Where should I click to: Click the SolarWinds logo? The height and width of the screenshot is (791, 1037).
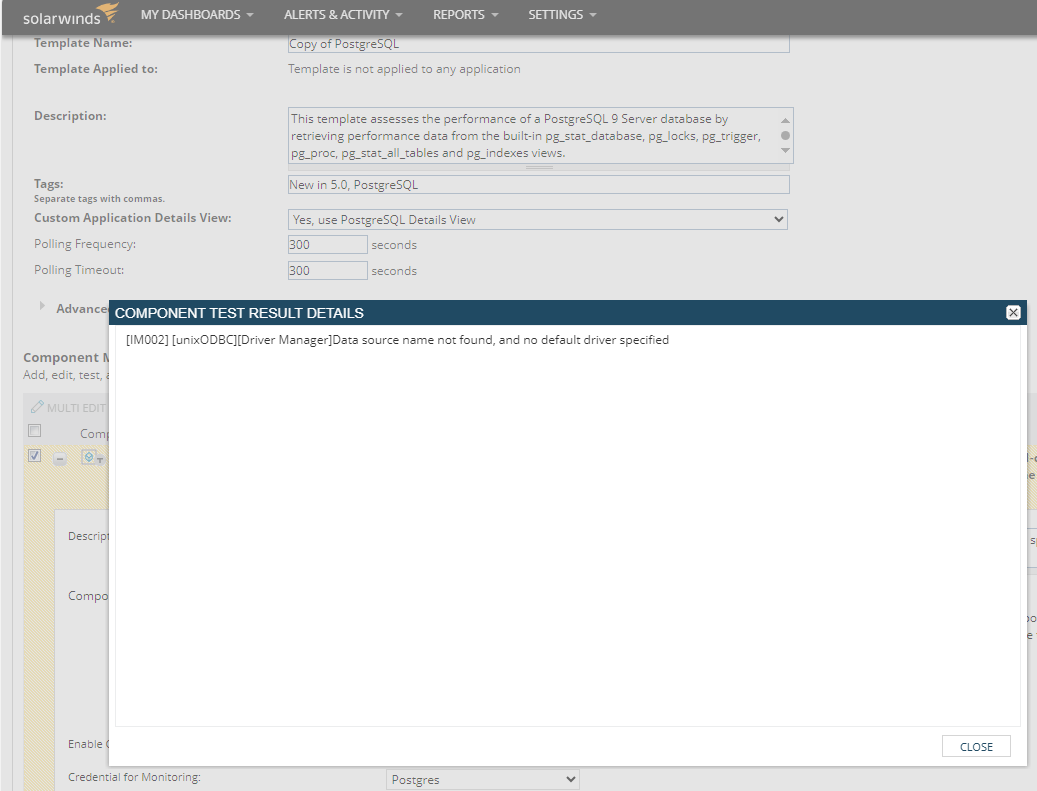tap(71, 15)
